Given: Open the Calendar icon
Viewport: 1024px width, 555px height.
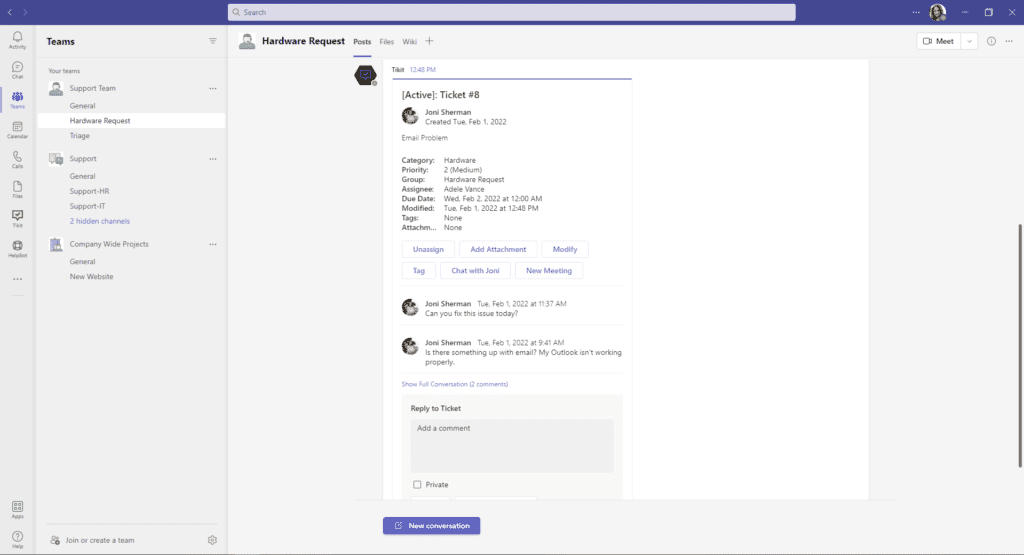Looking at the screenshot, I should click(x=18, y=130).
